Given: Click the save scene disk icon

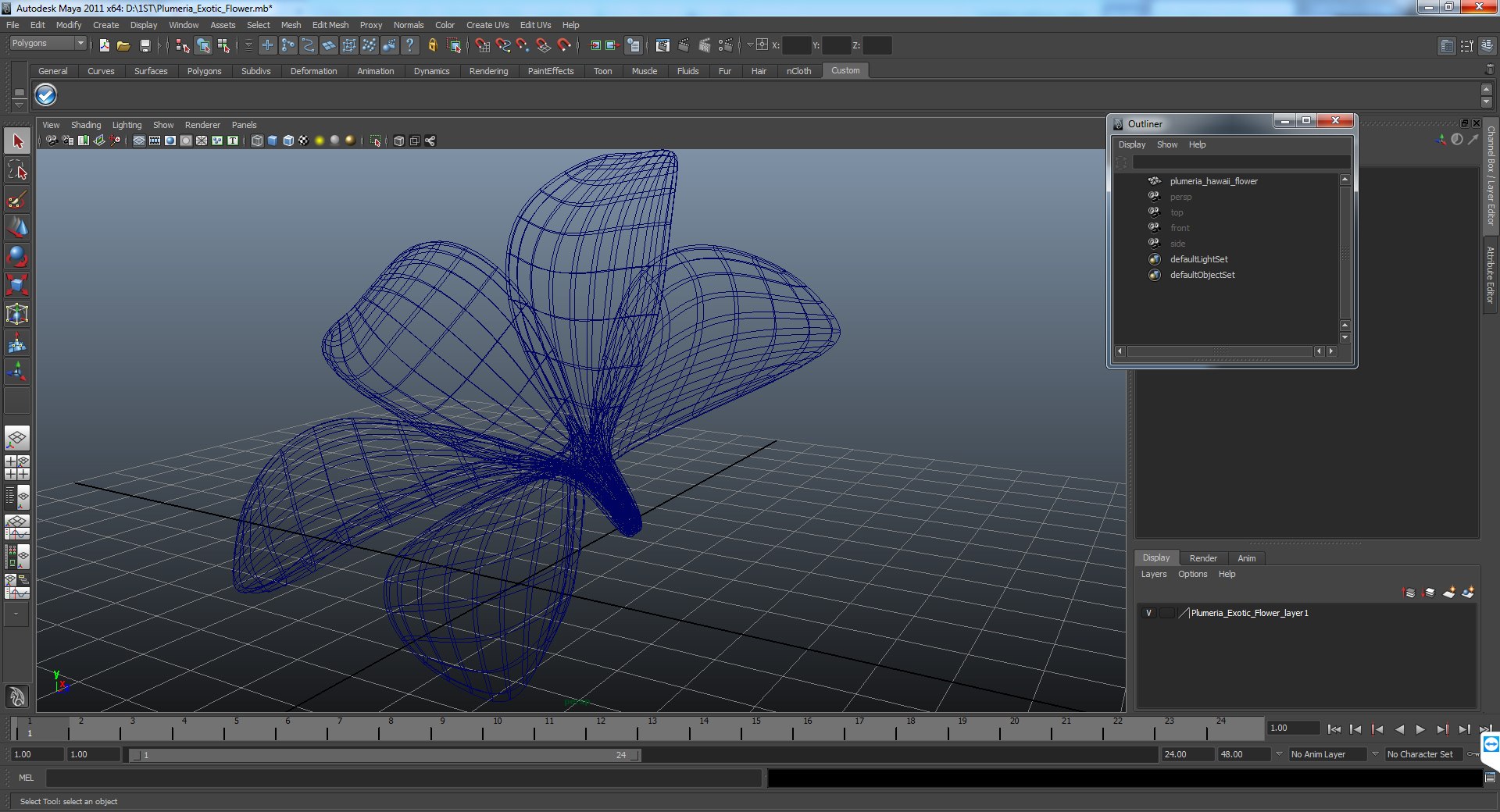Looking at the screenshot, I should click(x=145, y=45).
